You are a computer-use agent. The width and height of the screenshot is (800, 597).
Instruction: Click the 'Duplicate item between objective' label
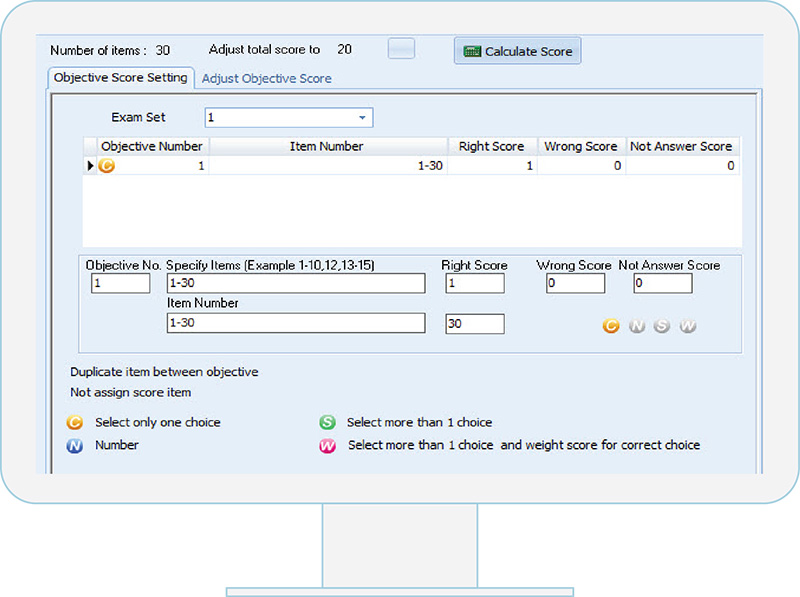click(164, 372)
